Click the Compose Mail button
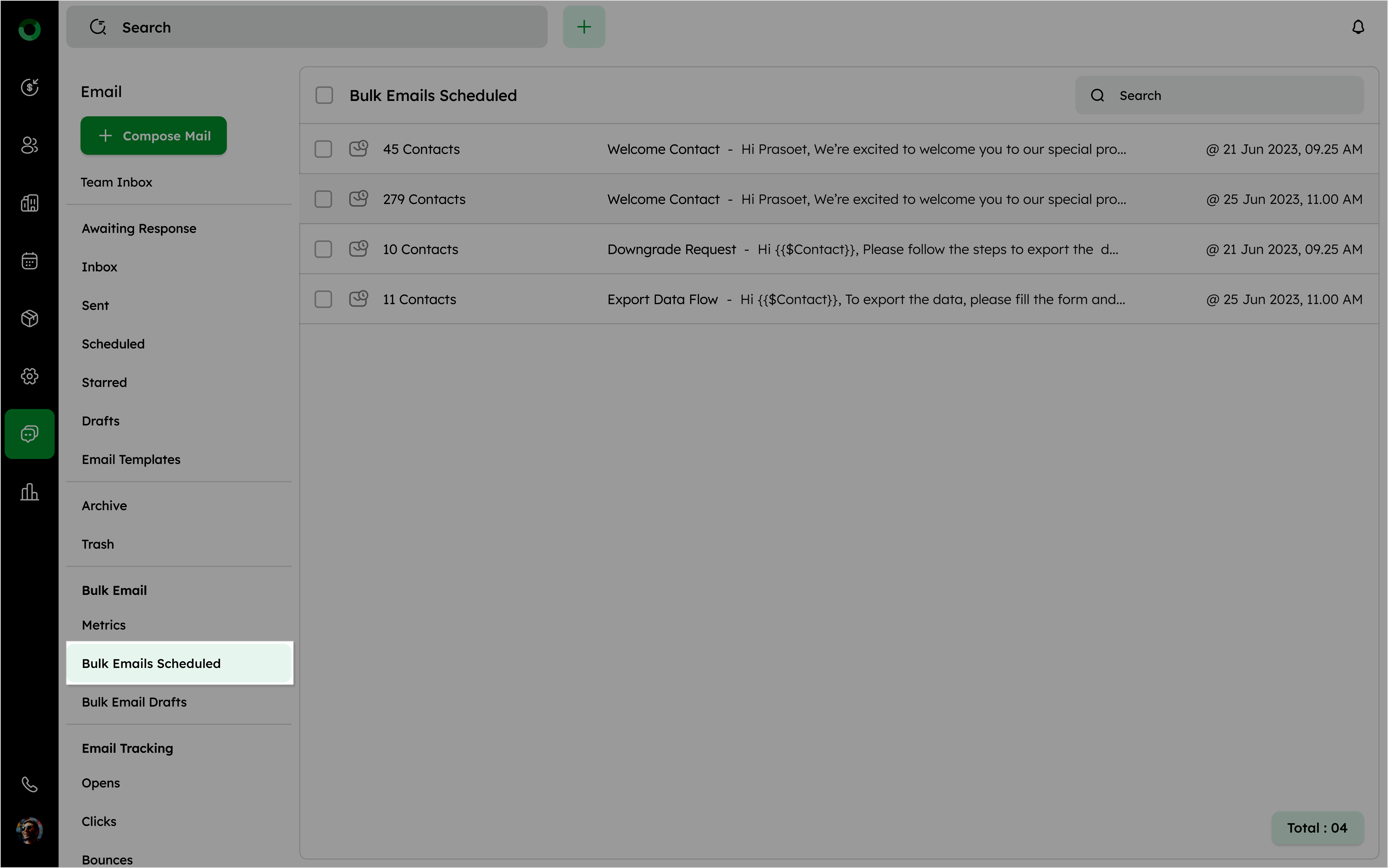Image resolution: width=1388 pixels, height=868 pixels. (153, 136)
